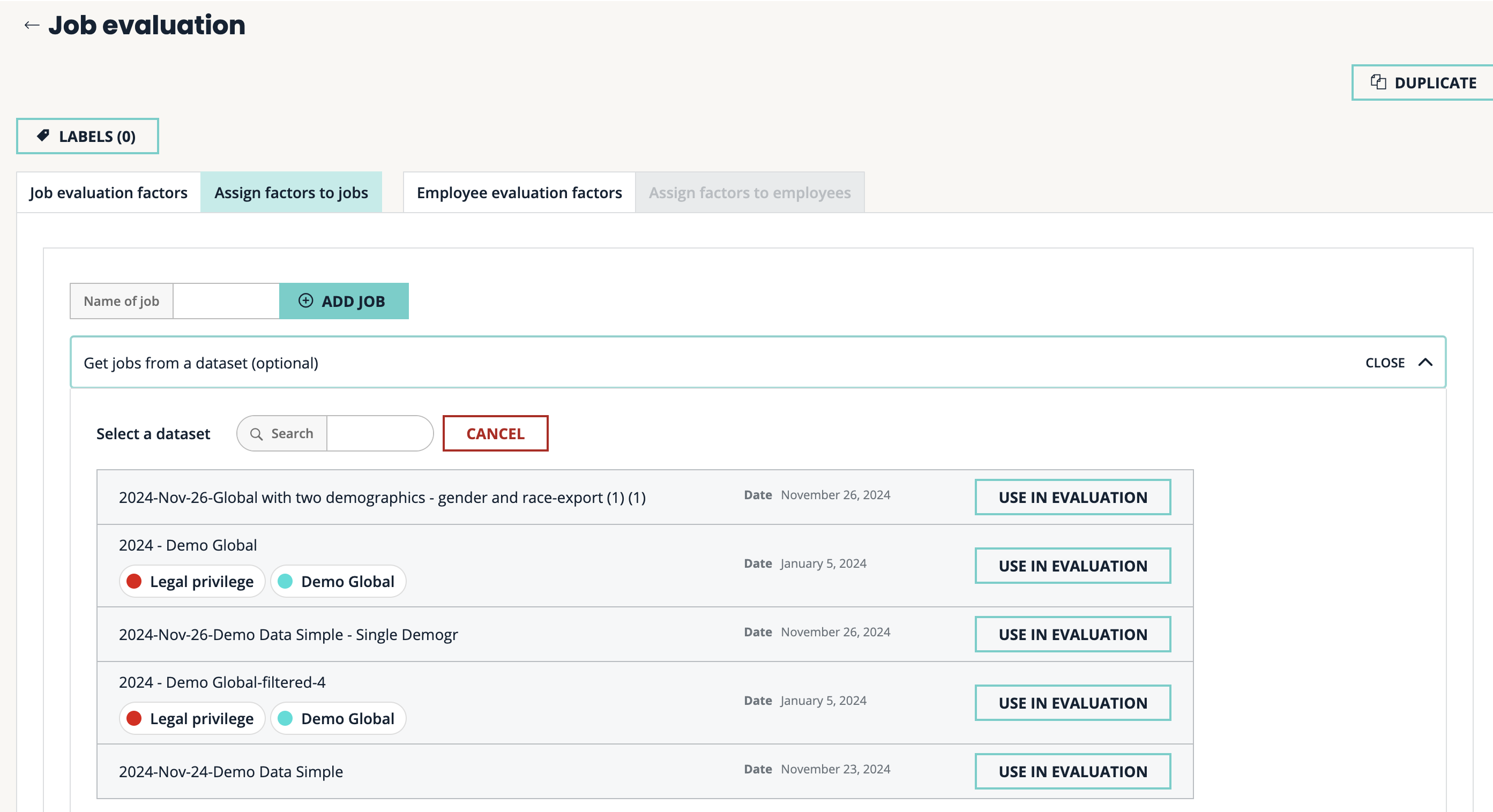Viewport: 1493px width, 812px height.
Task: Switch to Employee evaluation factors tab
Action: coord(519,192)
